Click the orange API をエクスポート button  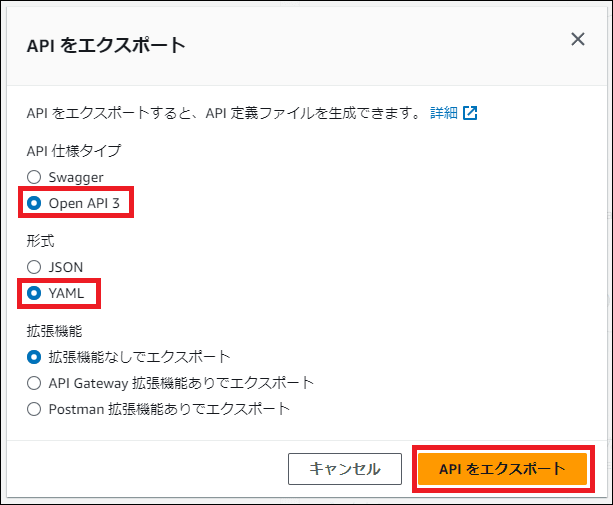pos(501,468)
